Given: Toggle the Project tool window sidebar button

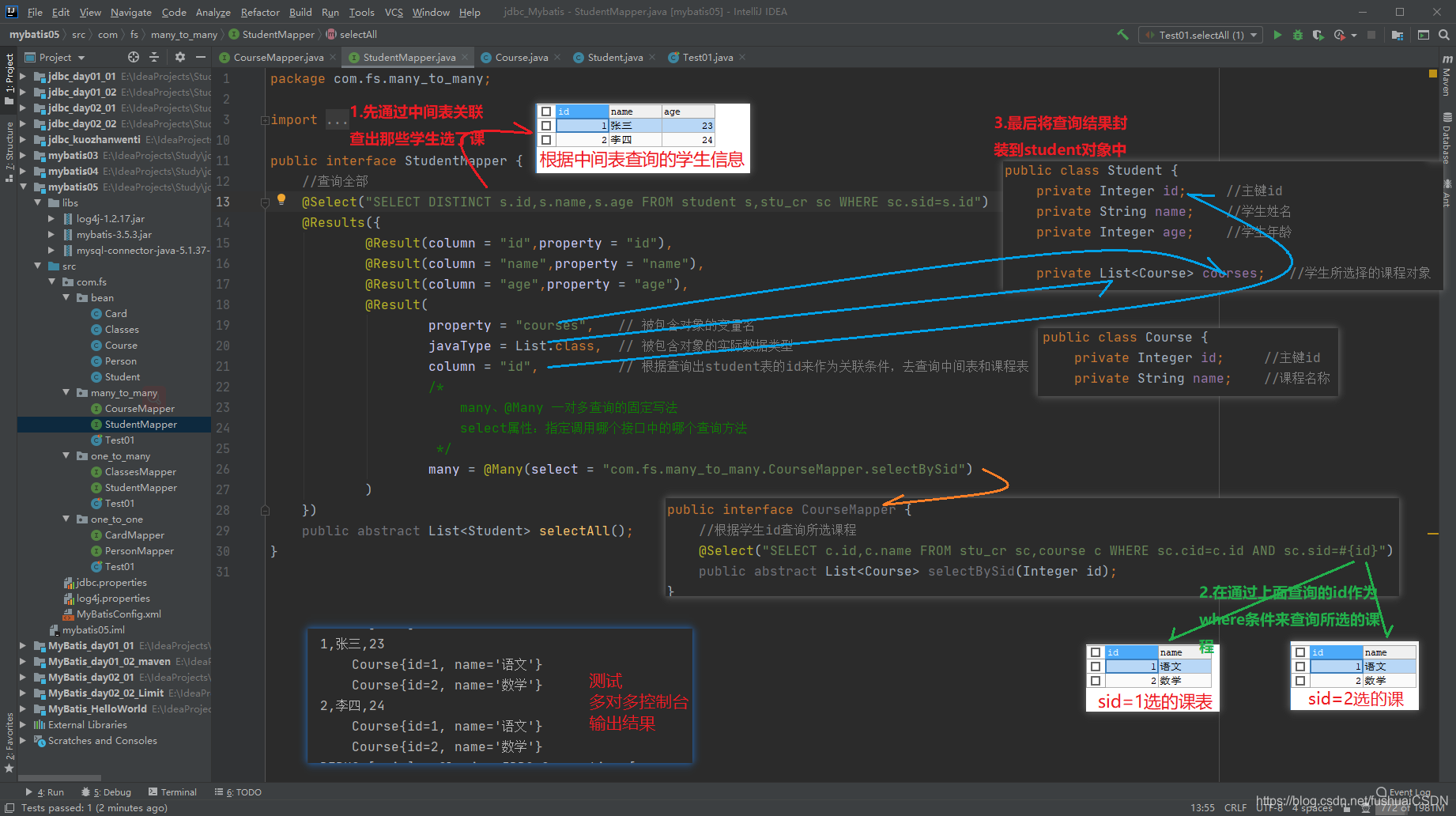Looking at the screenshot, I should 9,78.
